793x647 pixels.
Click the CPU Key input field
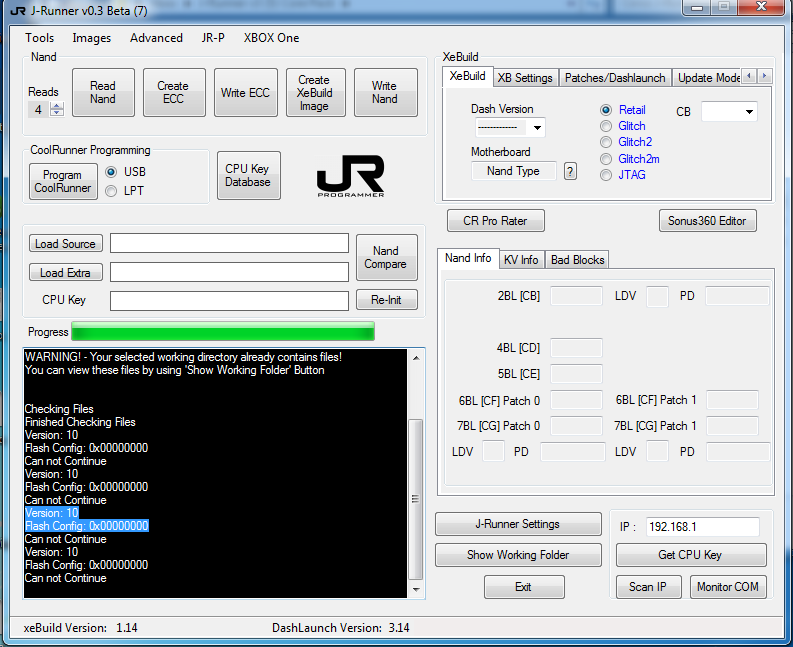[x=229, y=300]
